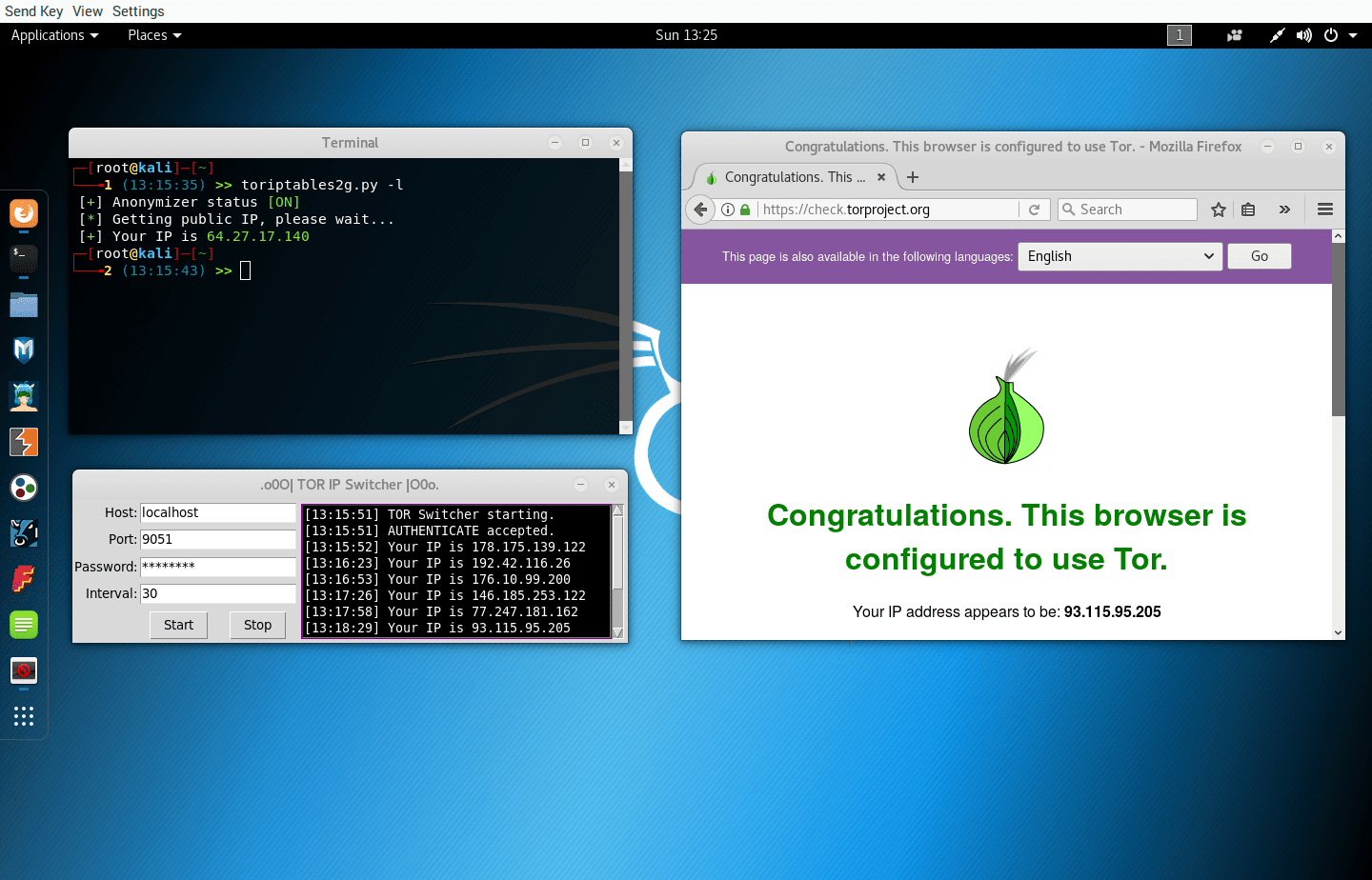This screenshot has height=880, width=1372.
Task: Click Firefox scrollbar down arrow
Action: (1338, 632)
